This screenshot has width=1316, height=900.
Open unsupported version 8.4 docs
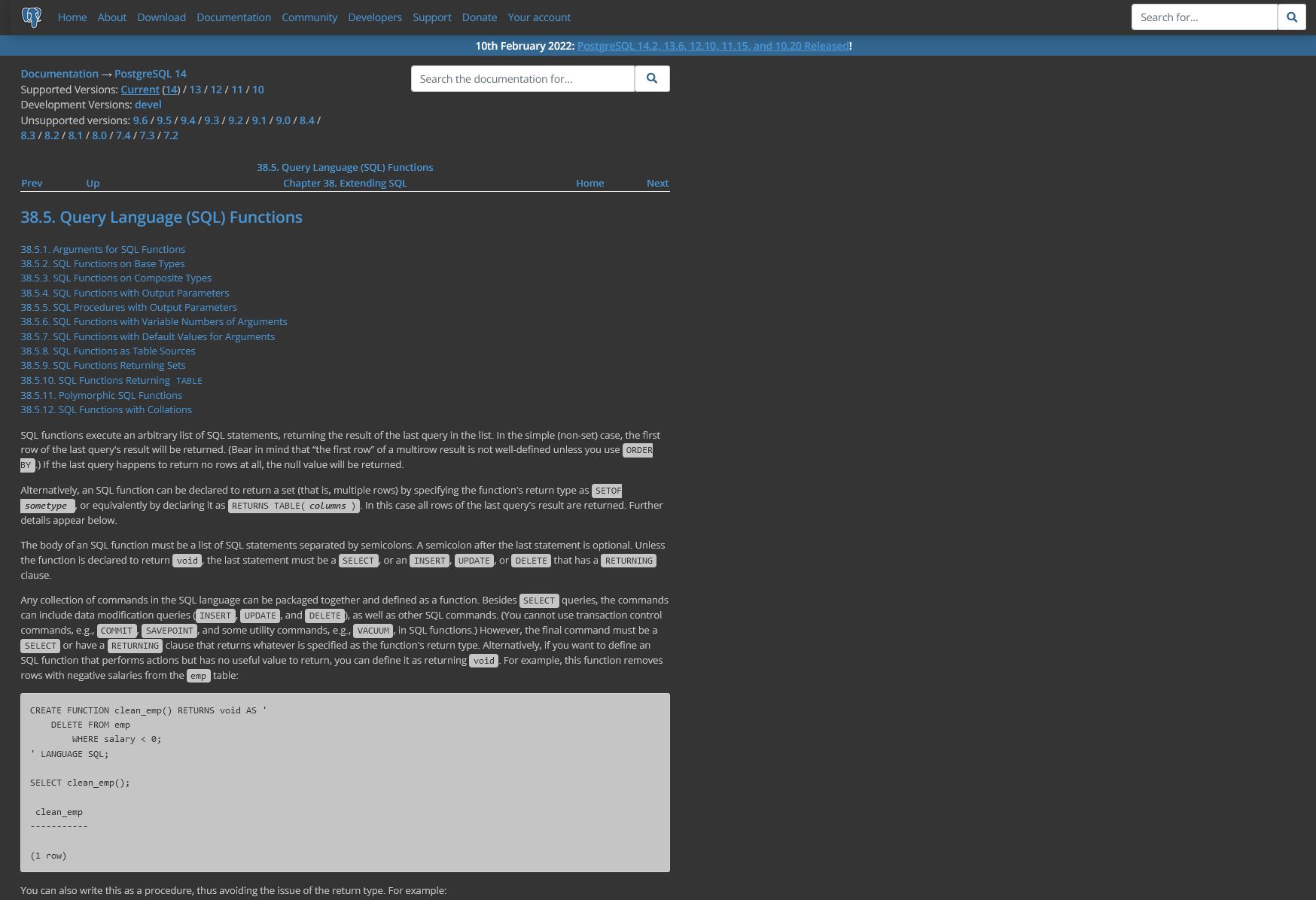pos(307,120)
